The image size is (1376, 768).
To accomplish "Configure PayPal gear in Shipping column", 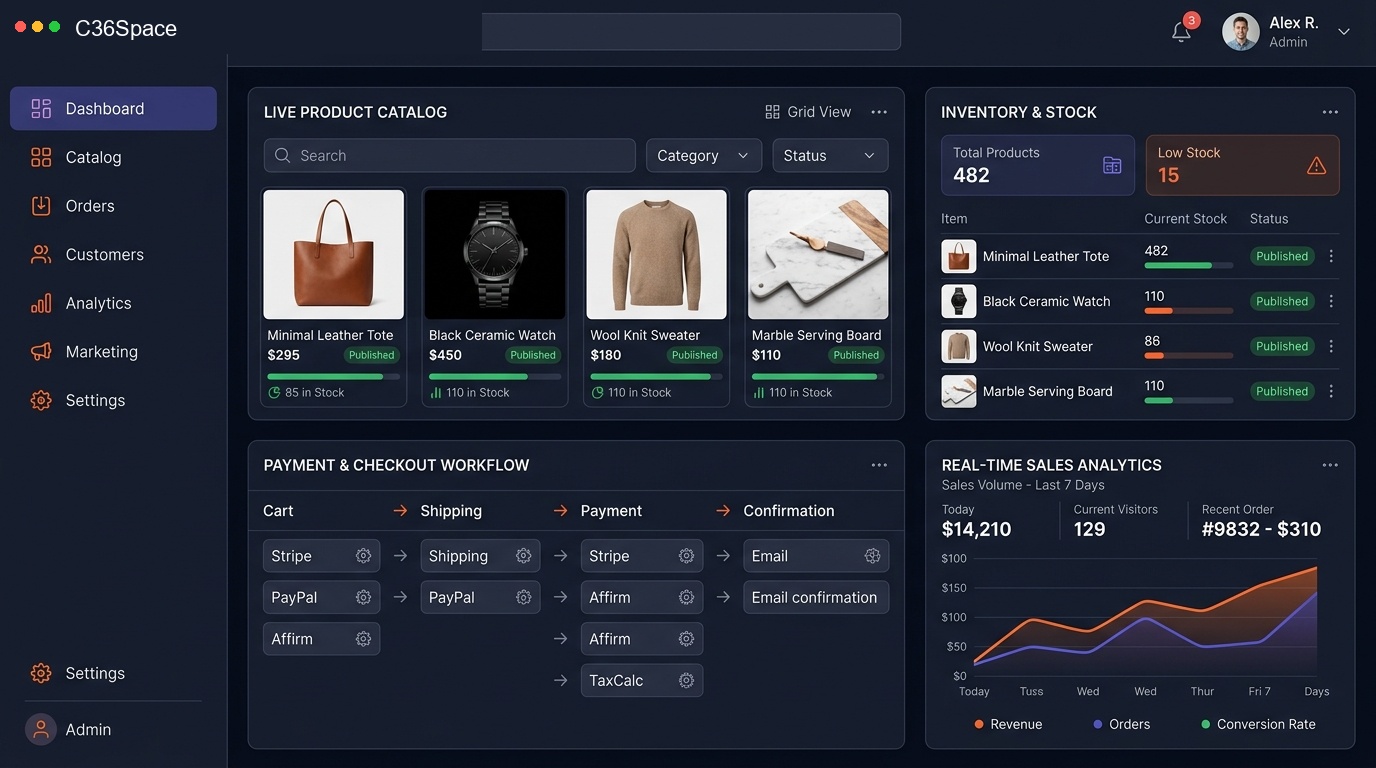I will pyautogui.click(x=523, y=597).
